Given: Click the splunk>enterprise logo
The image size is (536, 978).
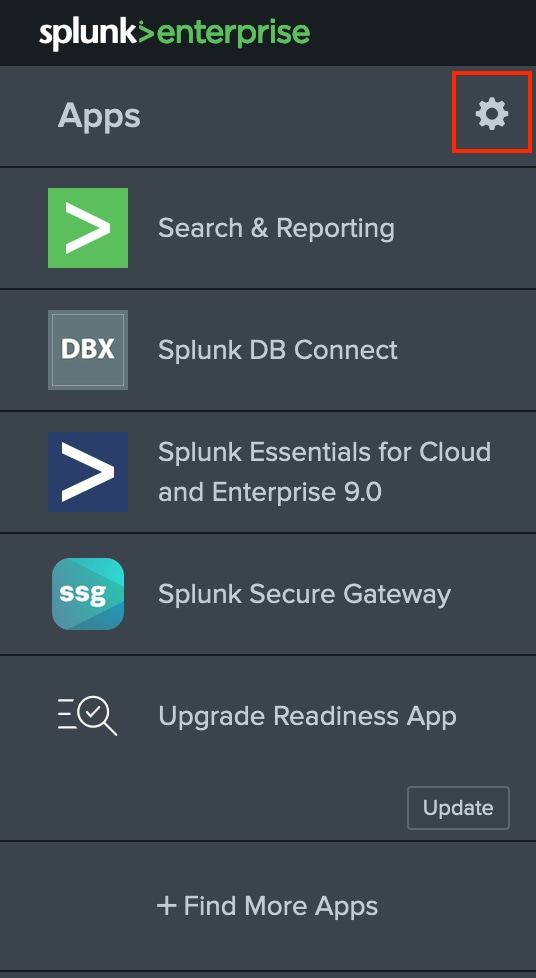Looking at the screenshot, I should [x=174, y=34].
